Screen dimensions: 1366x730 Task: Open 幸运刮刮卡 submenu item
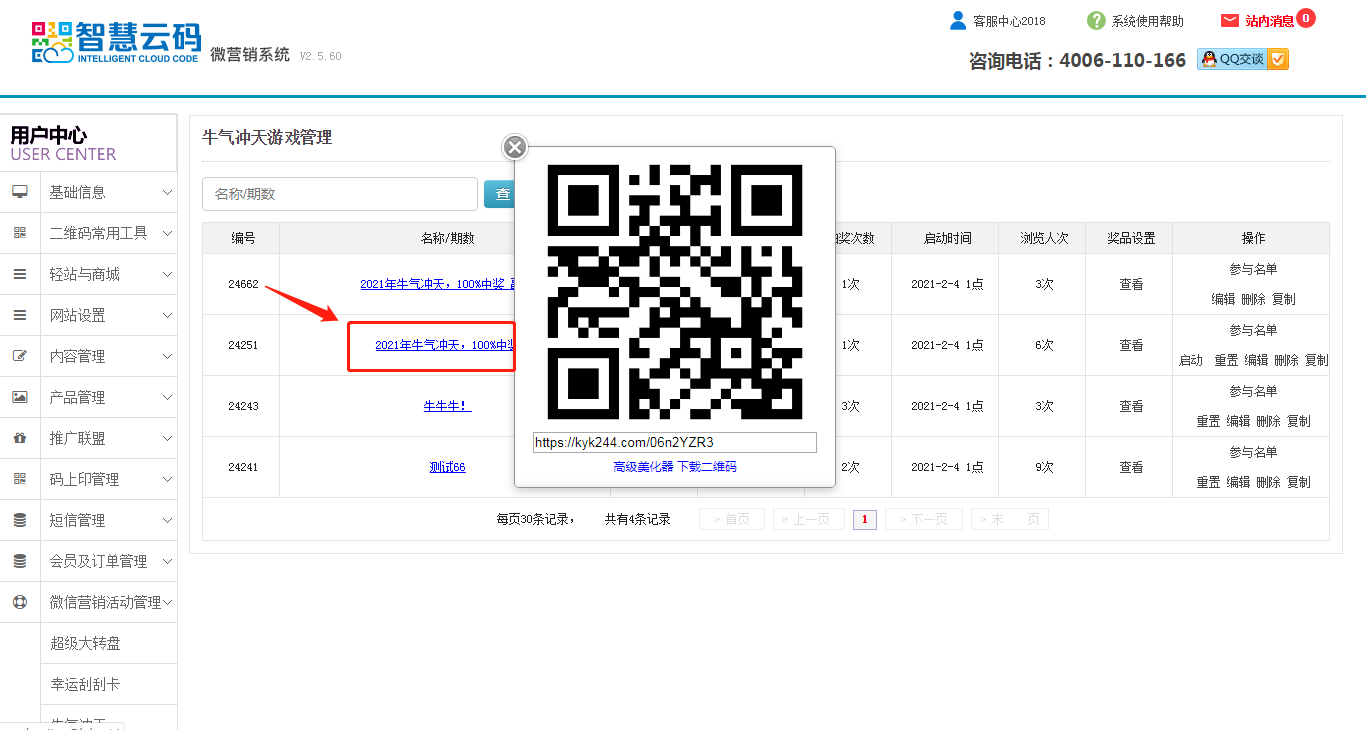click(x=85, y=684)
